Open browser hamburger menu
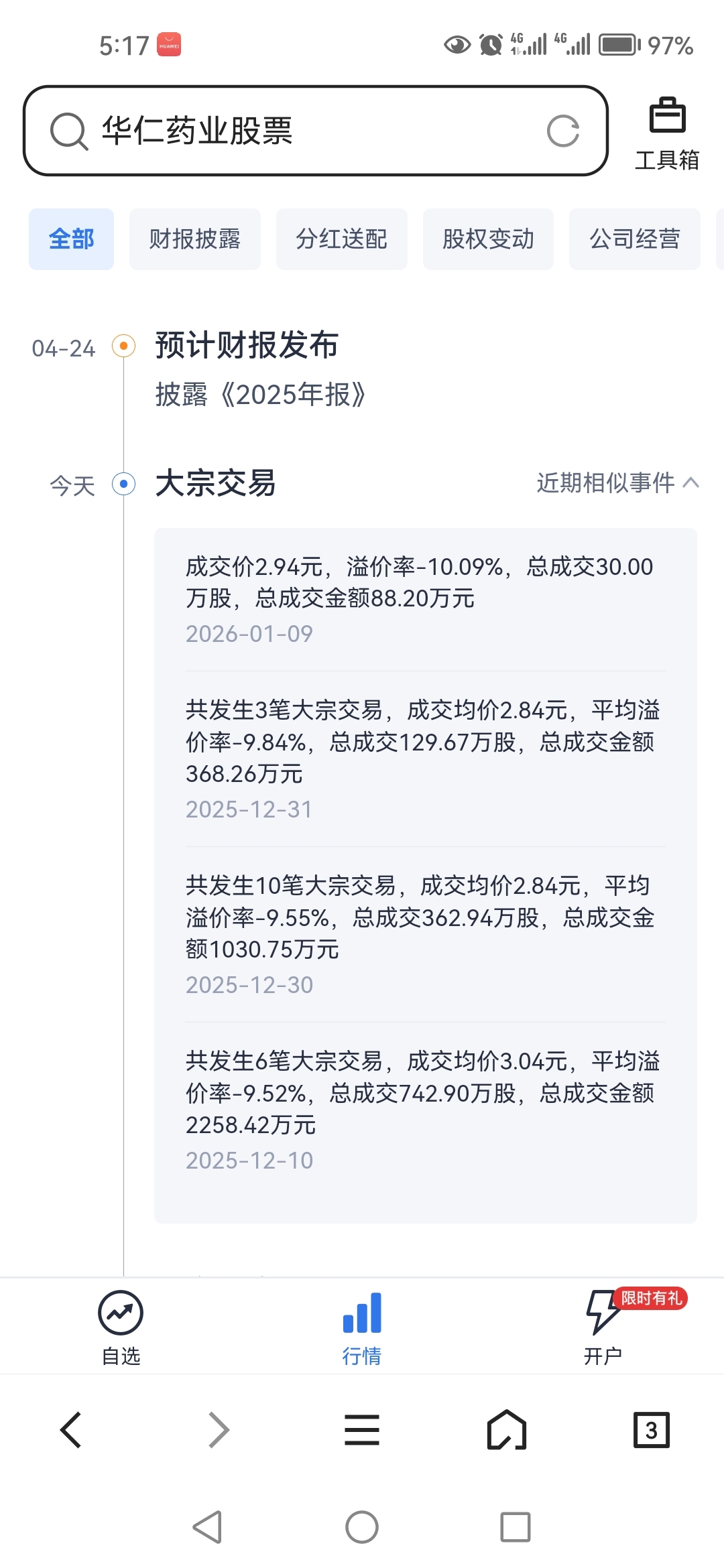Viewport: 724px width, 1568px height. (362, 1430)
